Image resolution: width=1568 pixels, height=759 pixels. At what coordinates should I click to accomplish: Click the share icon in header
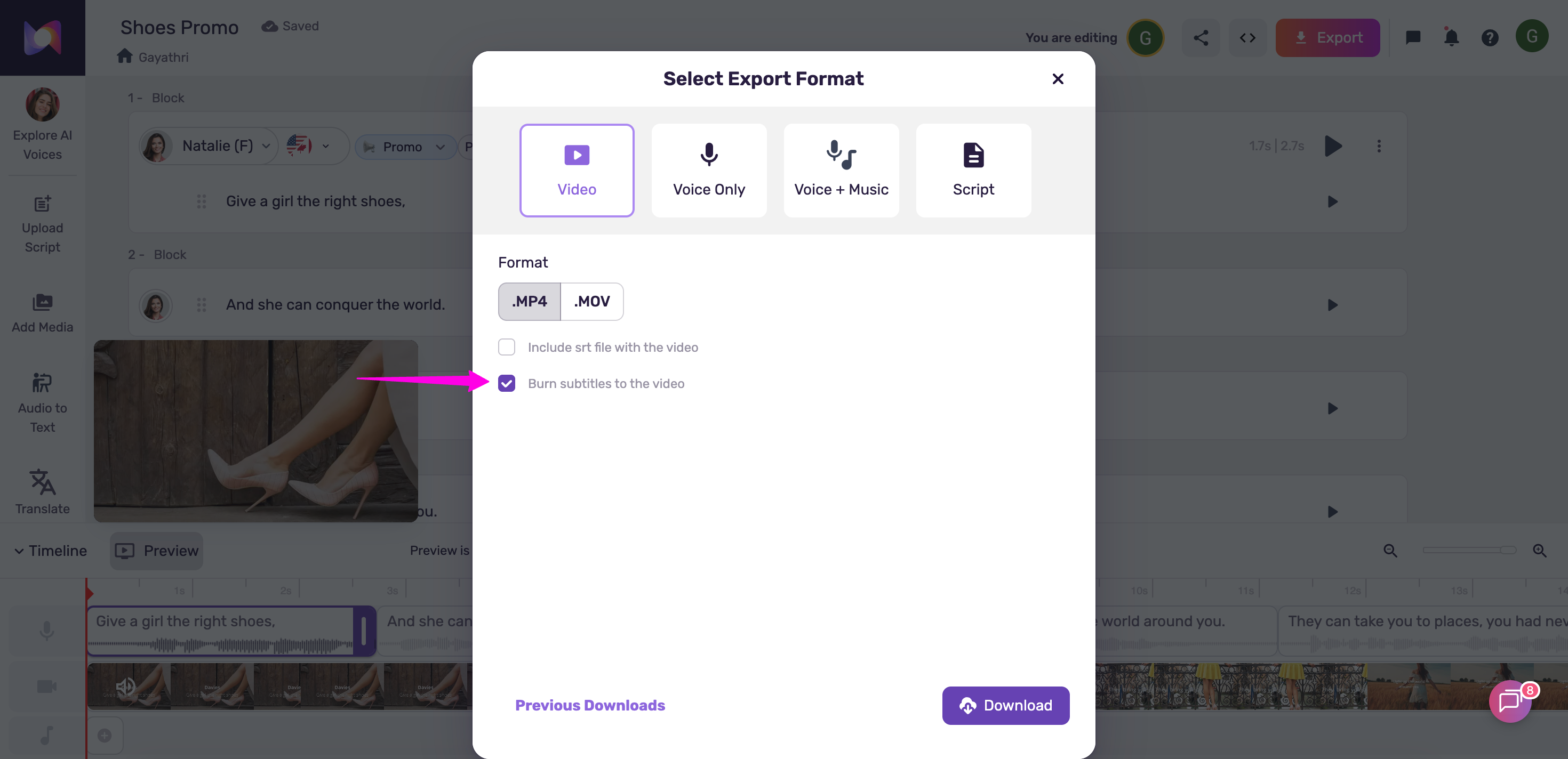pyautogui.click(x=1201, y=38)
